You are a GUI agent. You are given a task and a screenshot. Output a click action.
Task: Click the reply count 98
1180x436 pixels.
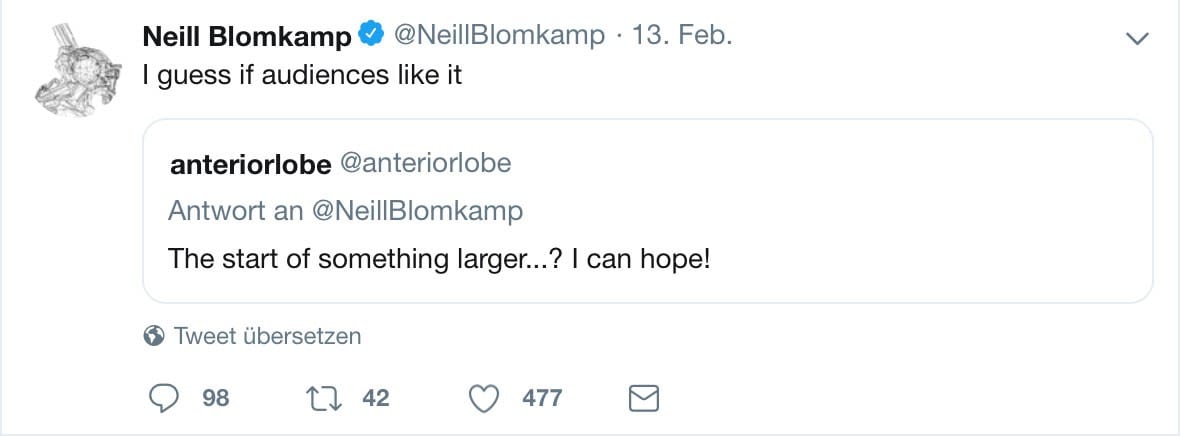pos(216,398)
